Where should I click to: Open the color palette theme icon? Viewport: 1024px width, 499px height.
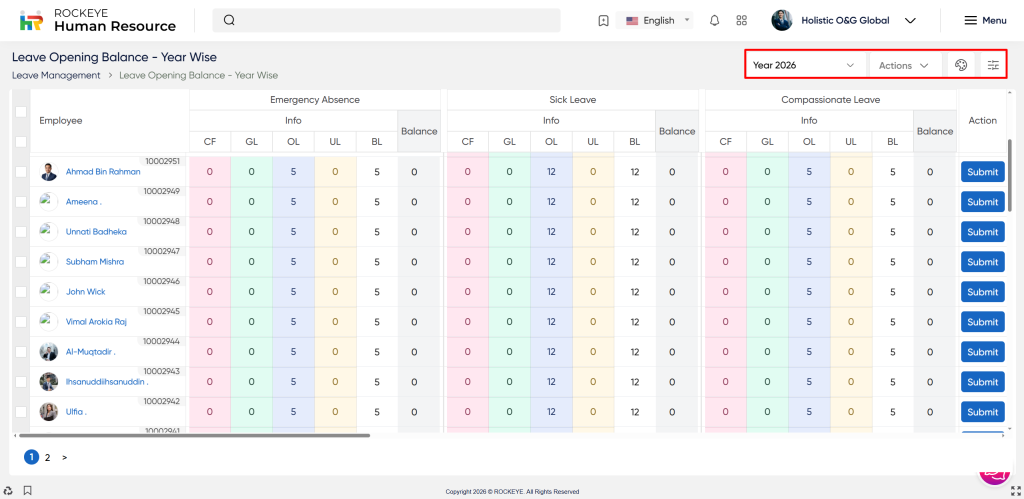pyautogui.click(x=960, y=65)
